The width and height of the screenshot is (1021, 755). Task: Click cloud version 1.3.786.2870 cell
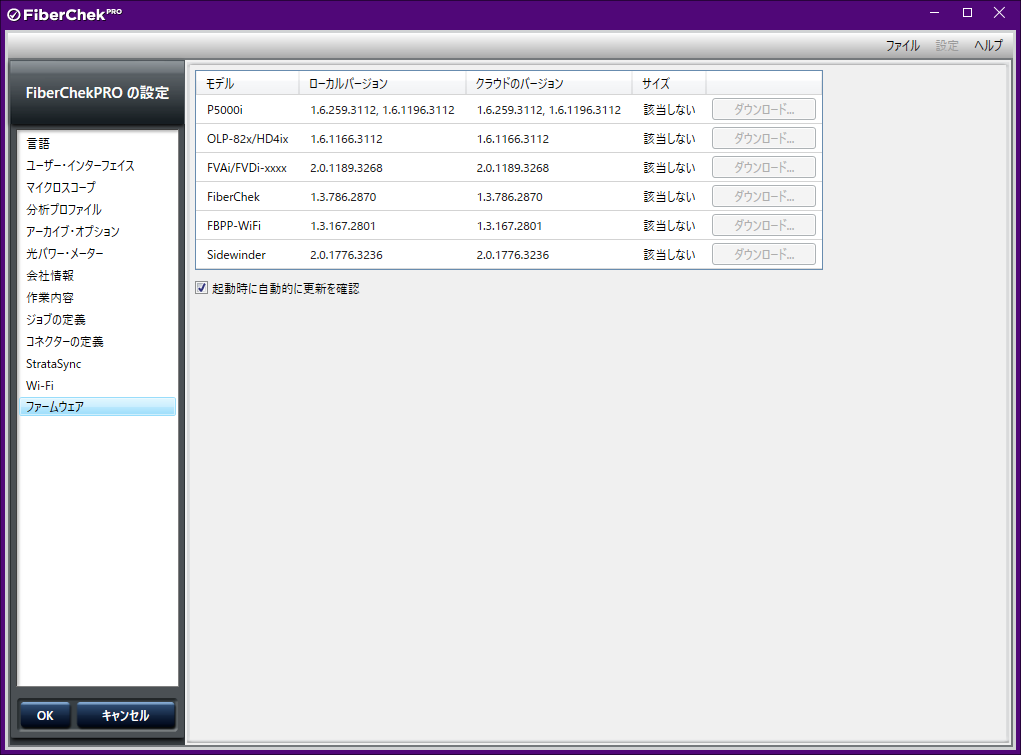point(509,197)
